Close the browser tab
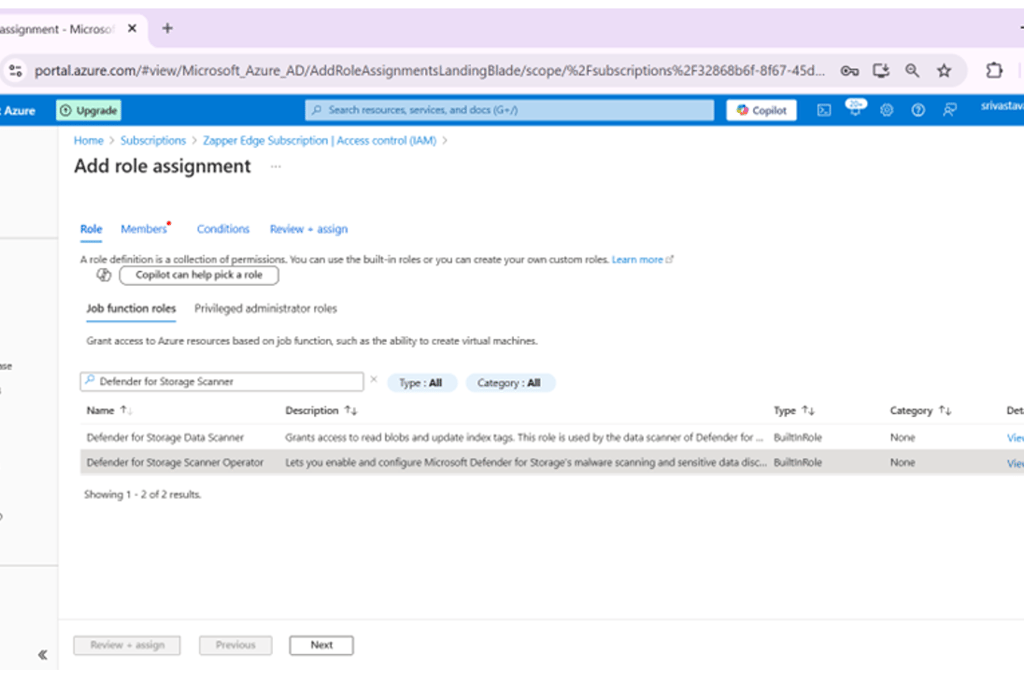 click(x=132, y=28)
